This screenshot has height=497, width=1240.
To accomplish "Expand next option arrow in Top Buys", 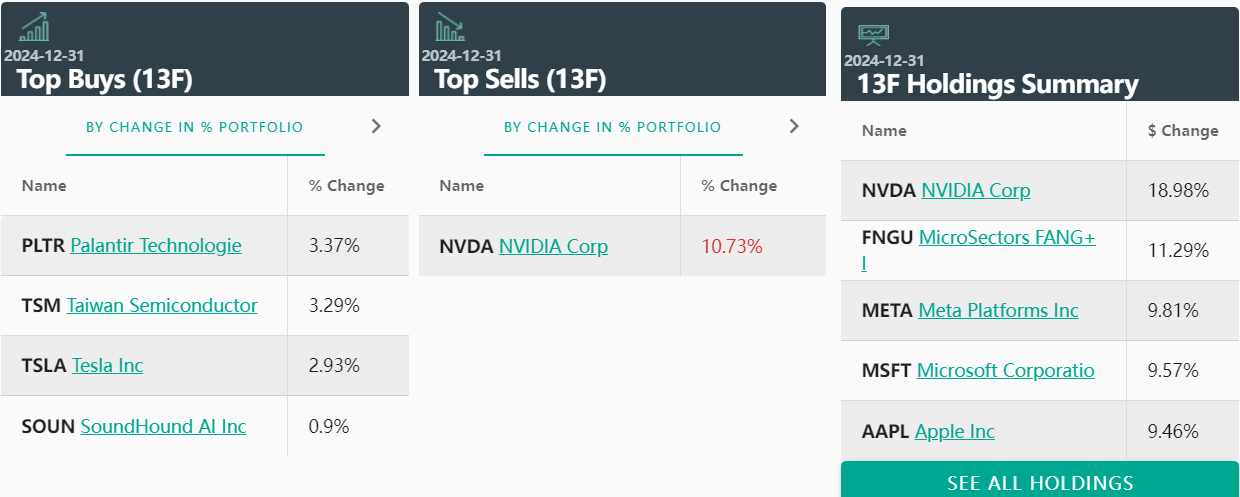I will click(x=376, y=126).
